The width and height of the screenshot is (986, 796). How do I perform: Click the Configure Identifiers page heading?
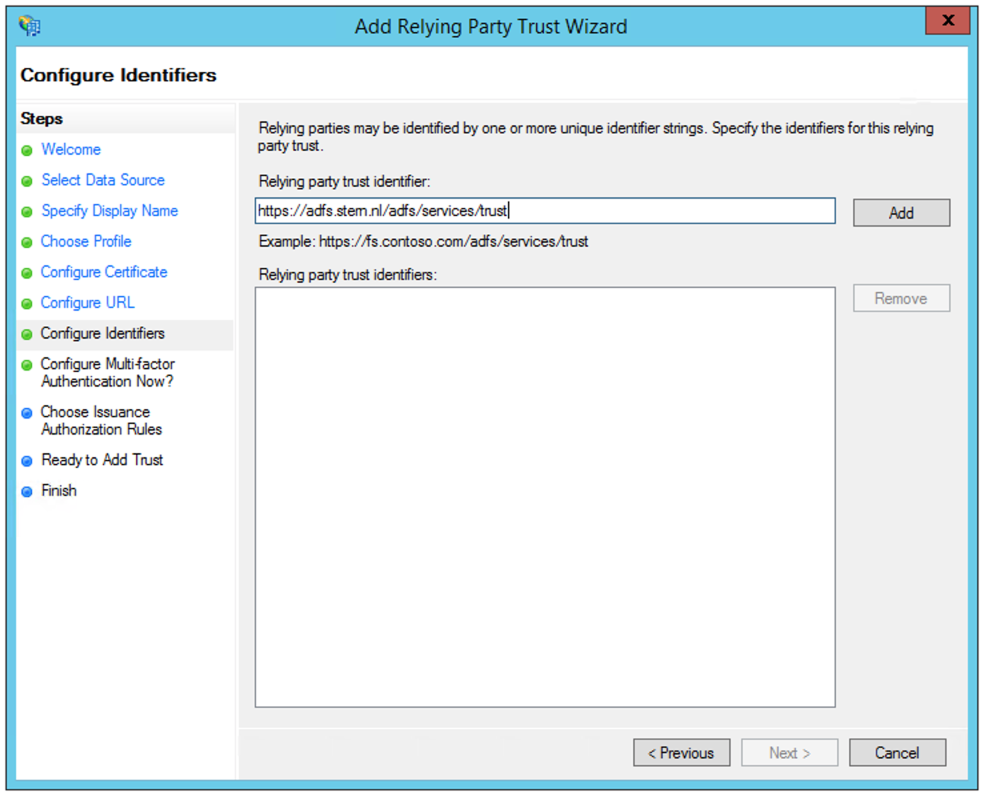(x=118, y=75)
